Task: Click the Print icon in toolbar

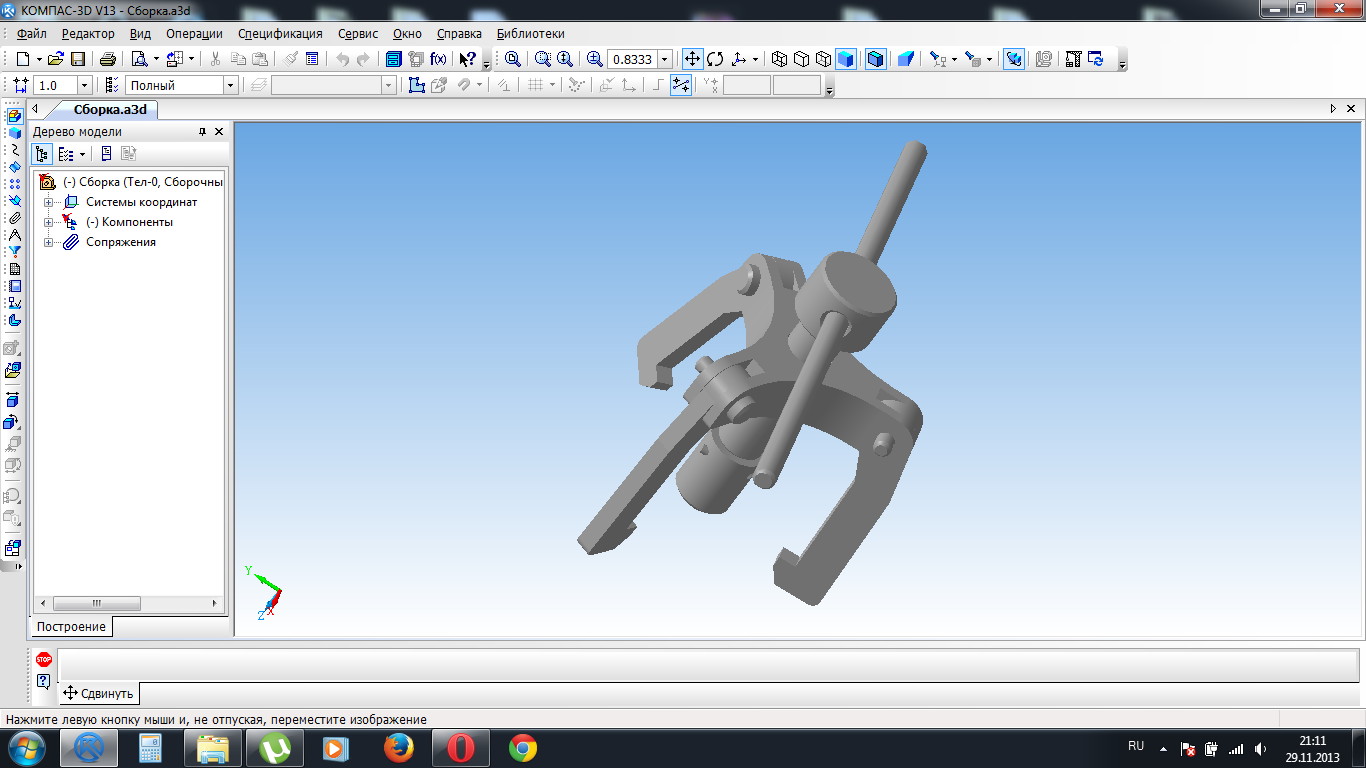Action: click(x=107, y=59)
